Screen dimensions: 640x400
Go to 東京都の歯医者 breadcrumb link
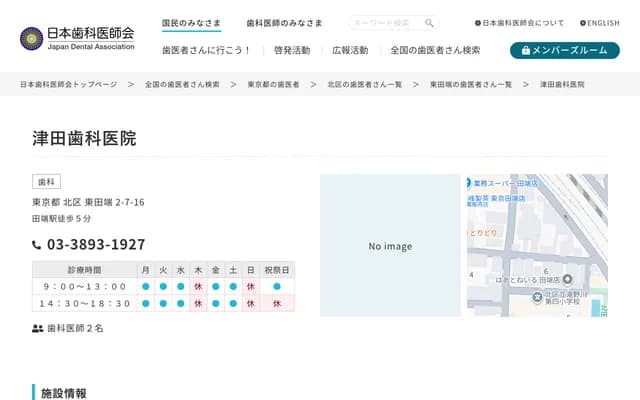[x=273, y=85]
